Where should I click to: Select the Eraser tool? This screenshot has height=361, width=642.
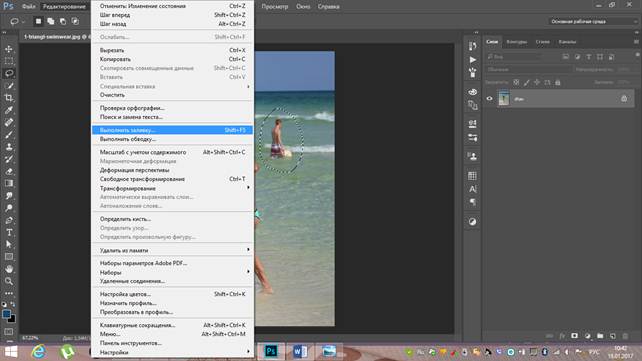coord(9,171)
